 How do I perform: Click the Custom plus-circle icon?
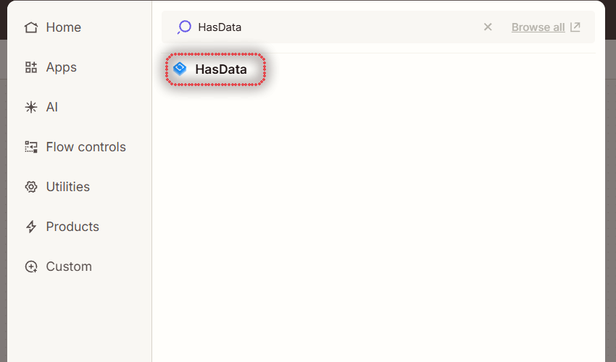31,266
